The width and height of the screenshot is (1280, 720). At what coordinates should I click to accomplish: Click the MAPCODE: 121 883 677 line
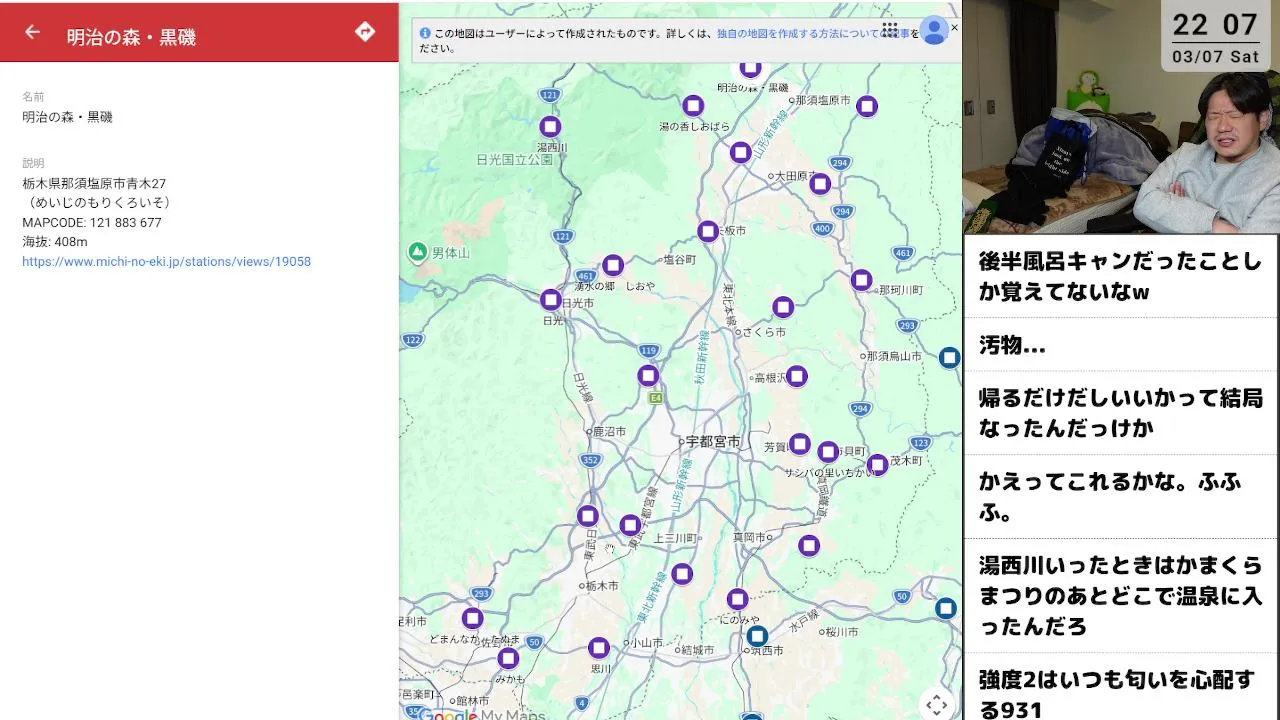click(x=92, y=223)
